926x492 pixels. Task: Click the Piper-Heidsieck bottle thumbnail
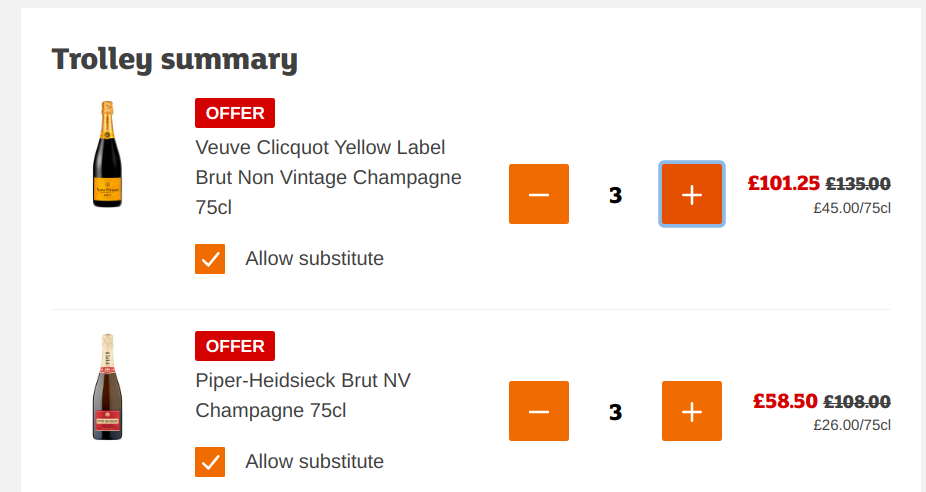pyautogui.click(x=106, y=386)
